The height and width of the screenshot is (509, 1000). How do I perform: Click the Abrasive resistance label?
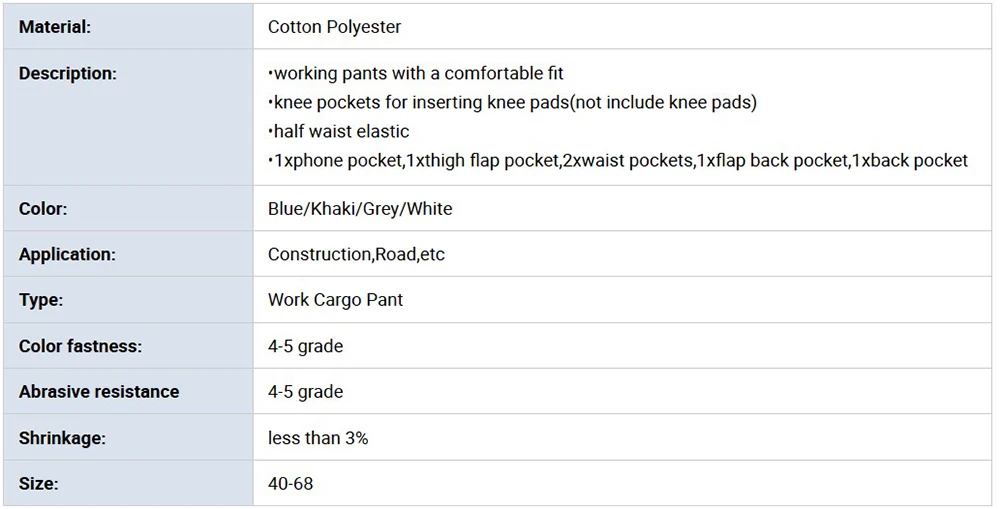click(x=99, y=392)
